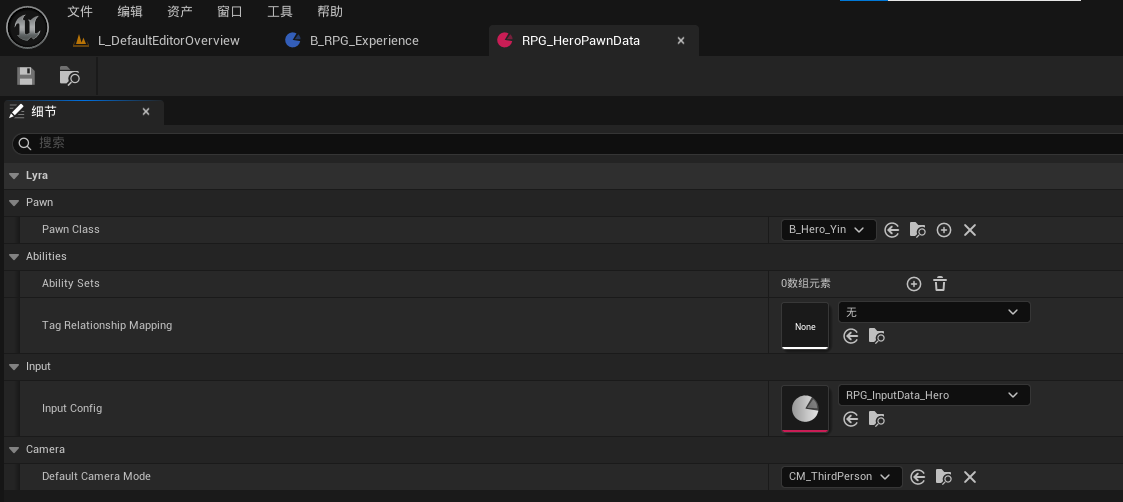Screen dimensions: 1123x502
Task: Open the RPG_InputData_Hero dropdown
Action: click(934, 395)
